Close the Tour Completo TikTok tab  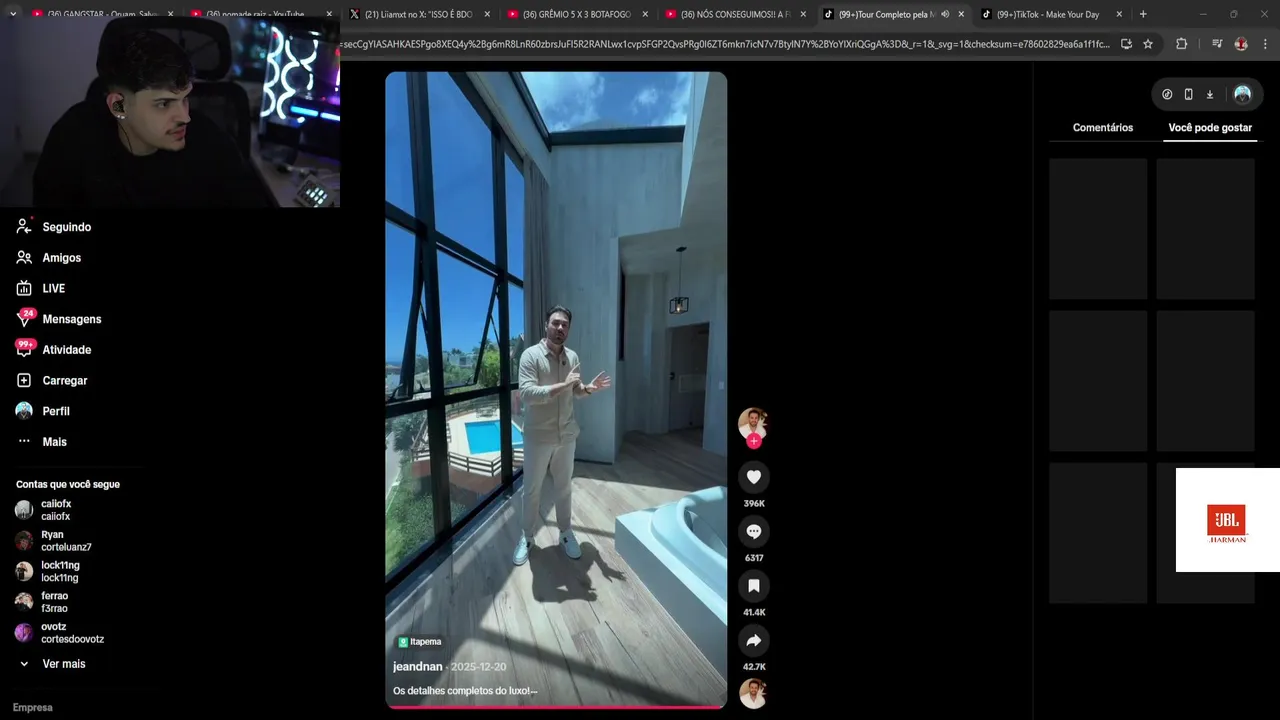click(961, 14)
